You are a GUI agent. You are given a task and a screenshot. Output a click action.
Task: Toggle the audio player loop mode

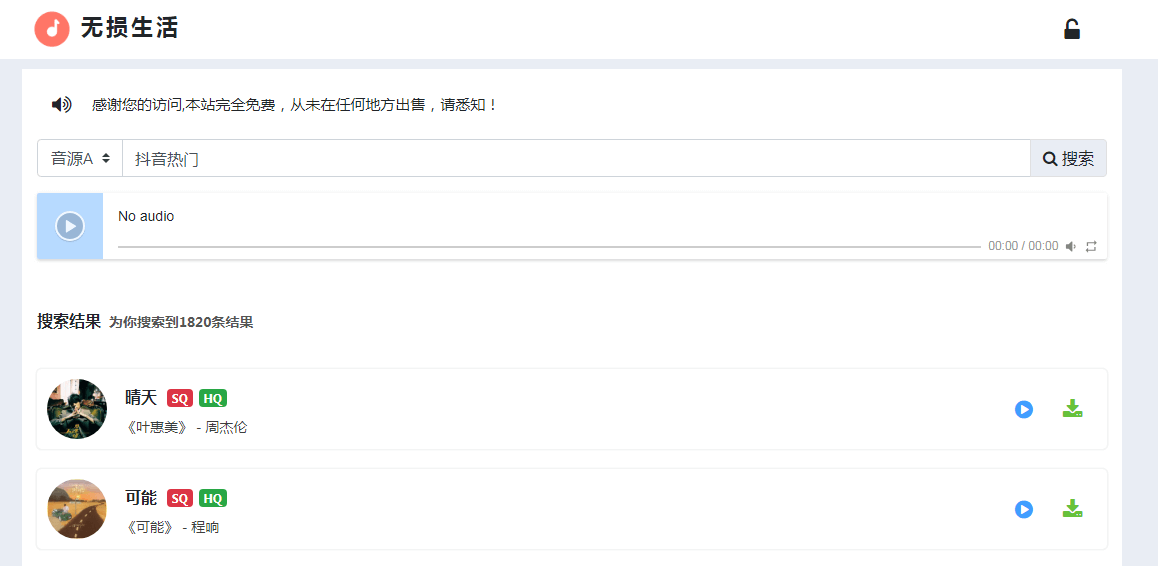(1091, 246)
